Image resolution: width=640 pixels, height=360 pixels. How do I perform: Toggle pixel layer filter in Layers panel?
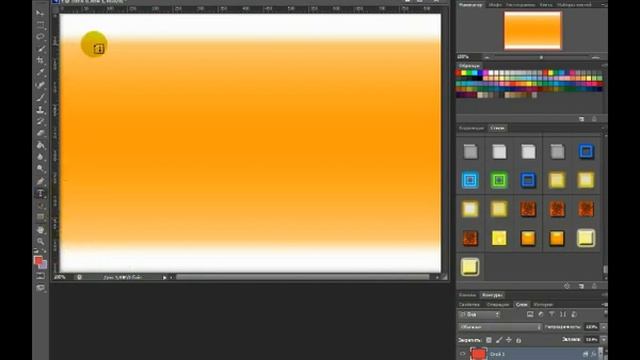(x=530, y=314)
